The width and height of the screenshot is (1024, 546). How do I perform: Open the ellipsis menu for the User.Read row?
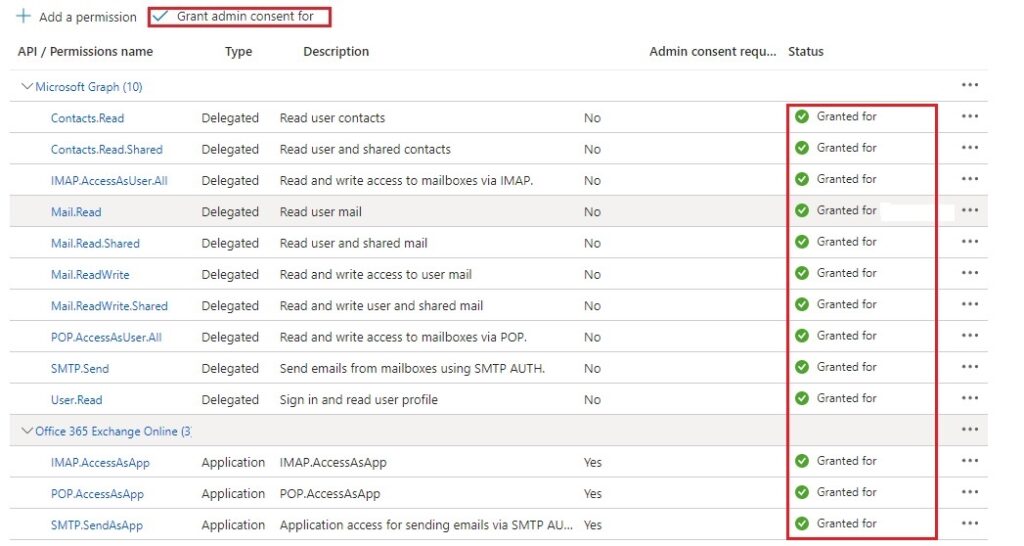tap(969, 399)
